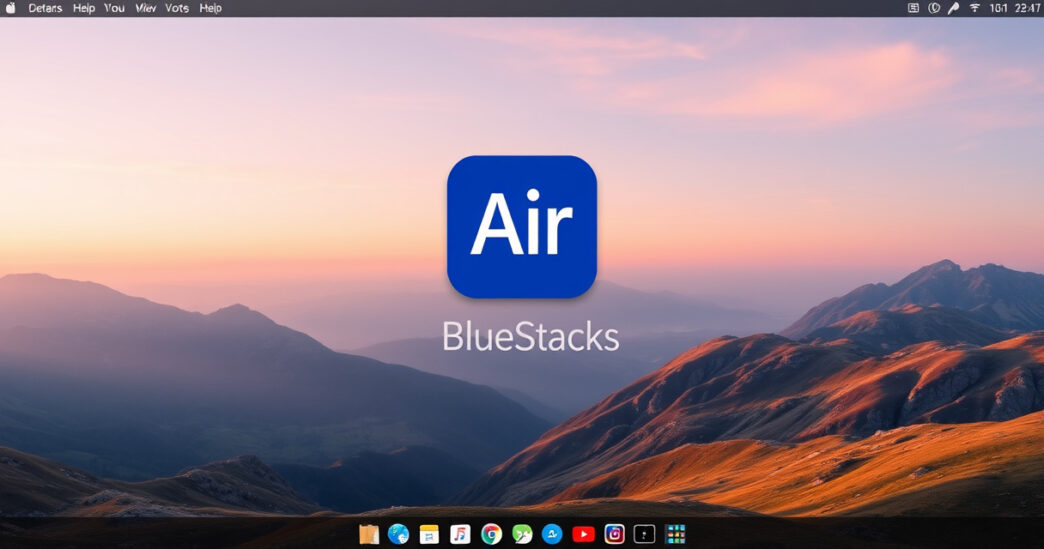Viewport: 1044px width, 549px height.
Task: Open the last Help menu after Vots
Action: click(x=210, y=8)
